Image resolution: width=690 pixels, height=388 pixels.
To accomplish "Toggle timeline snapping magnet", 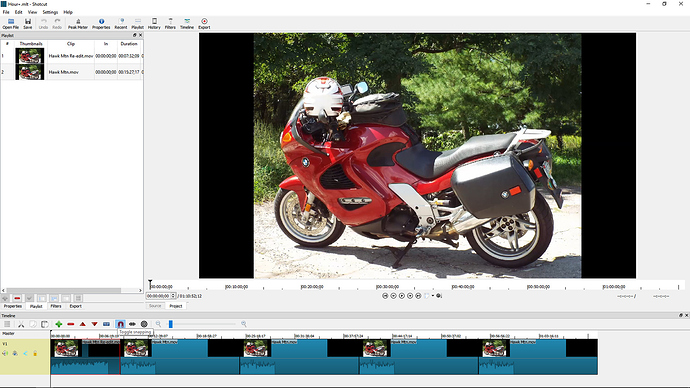I will (x=120, y=324).
